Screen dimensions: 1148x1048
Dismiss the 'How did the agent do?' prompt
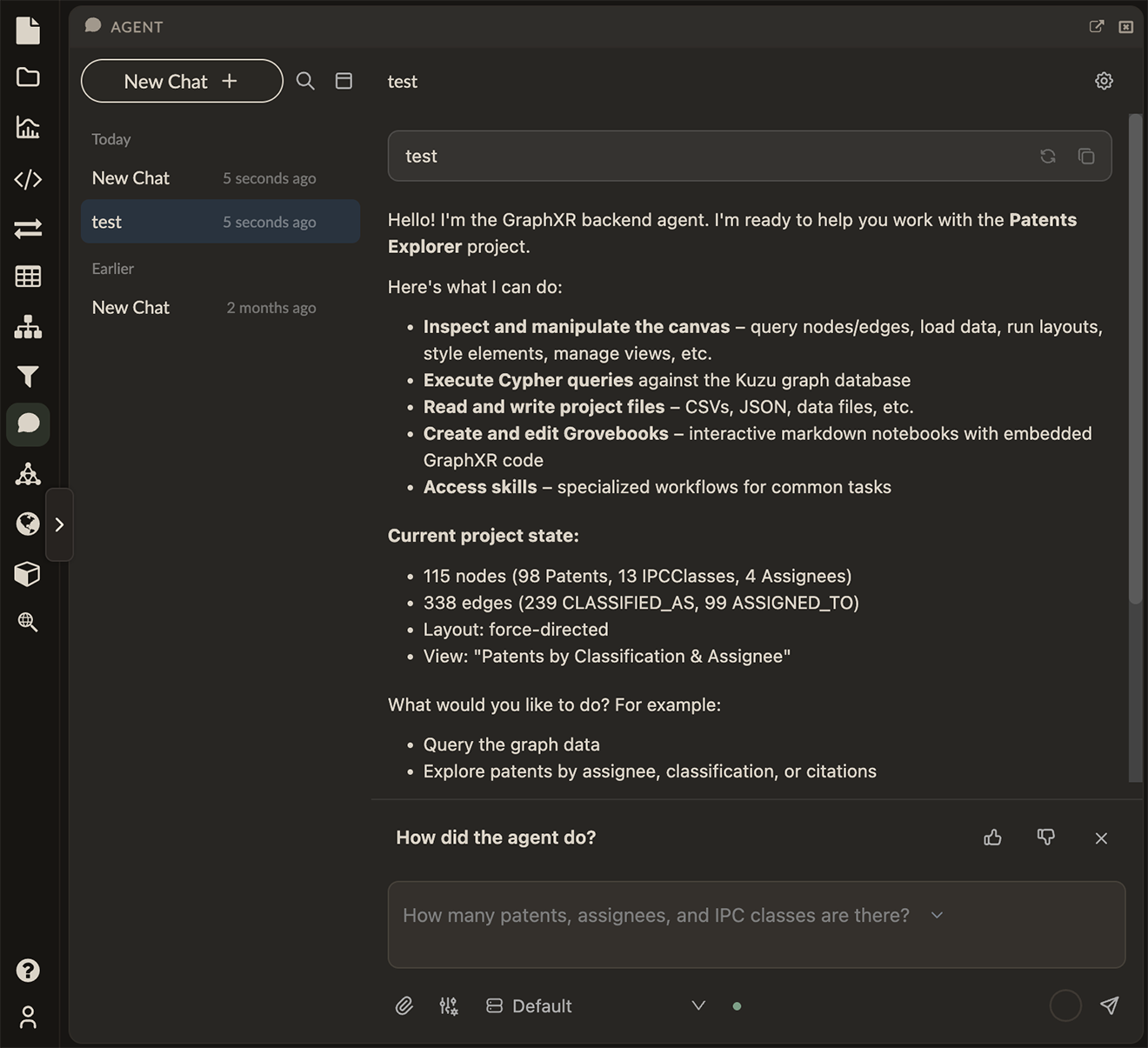[1101, 838]
